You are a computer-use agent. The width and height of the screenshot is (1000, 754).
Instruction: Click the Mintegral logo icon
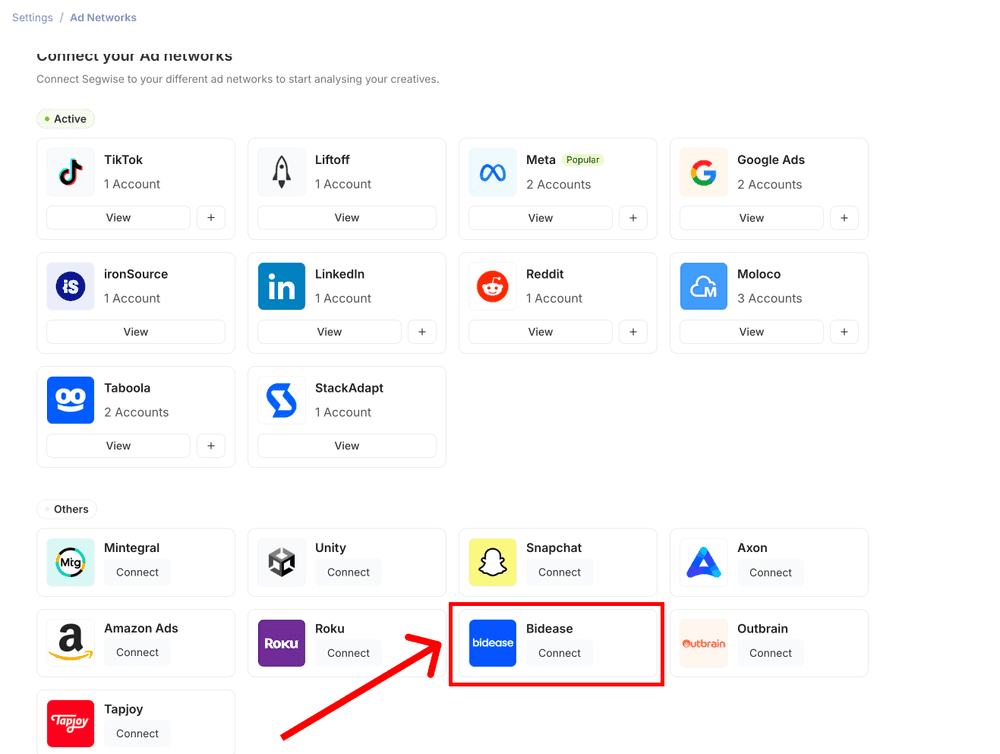(71, 562)
